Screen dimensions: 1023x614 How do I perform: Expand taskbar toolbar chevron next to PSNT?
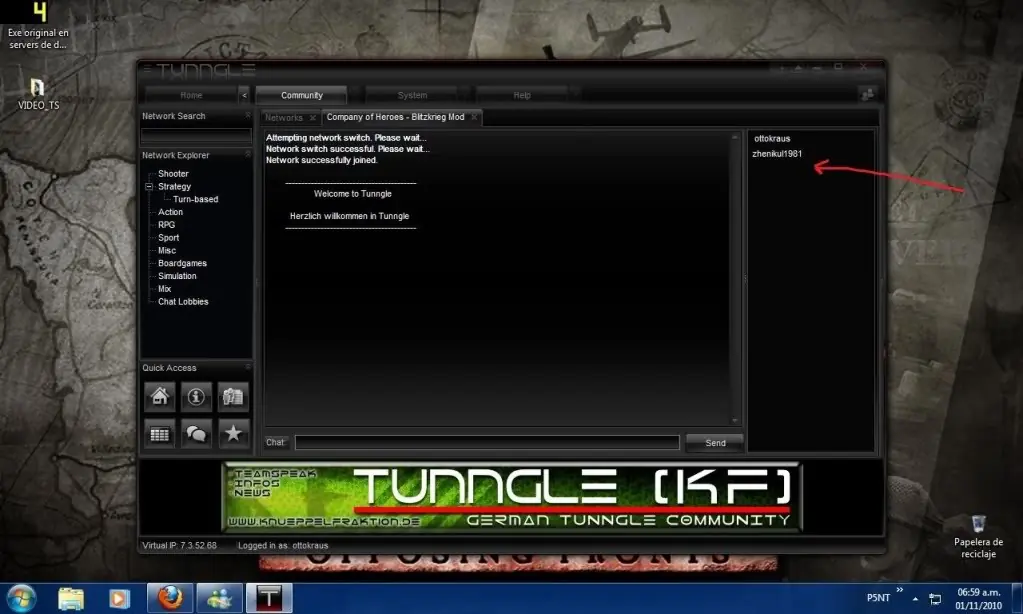[x=900, y=590]
